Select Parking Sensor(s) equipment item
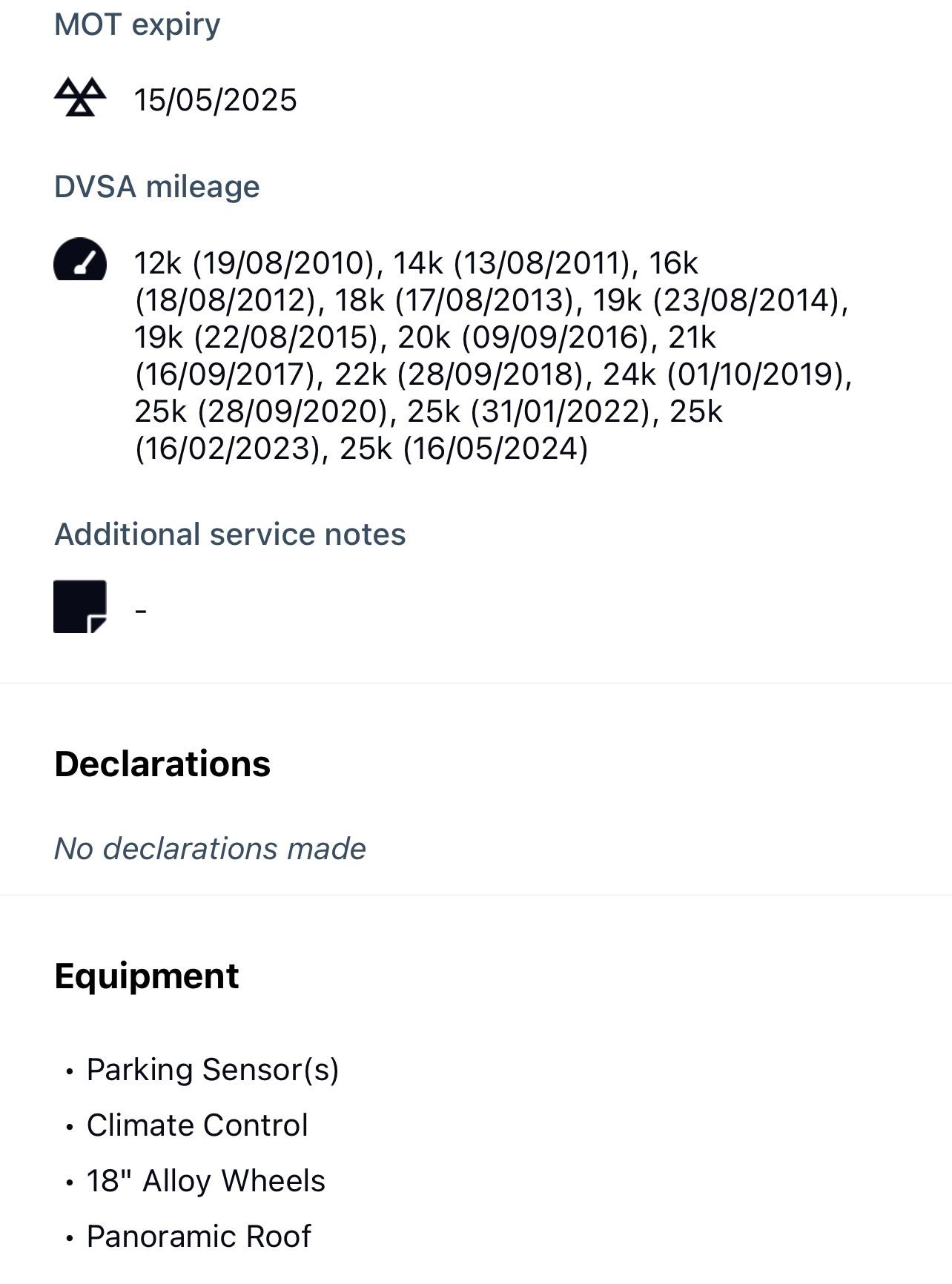The image size is (952, 1284). pos(213,1070)
